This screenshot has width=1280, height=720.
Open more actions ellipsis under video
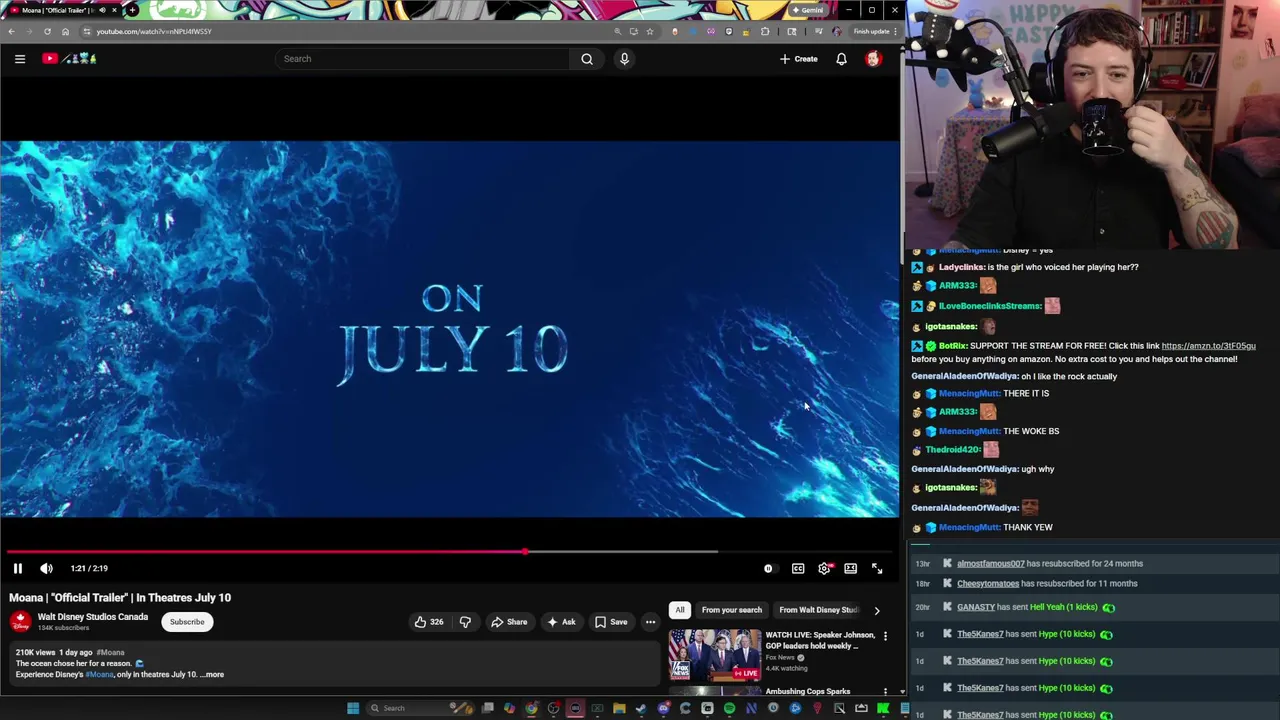650,622
